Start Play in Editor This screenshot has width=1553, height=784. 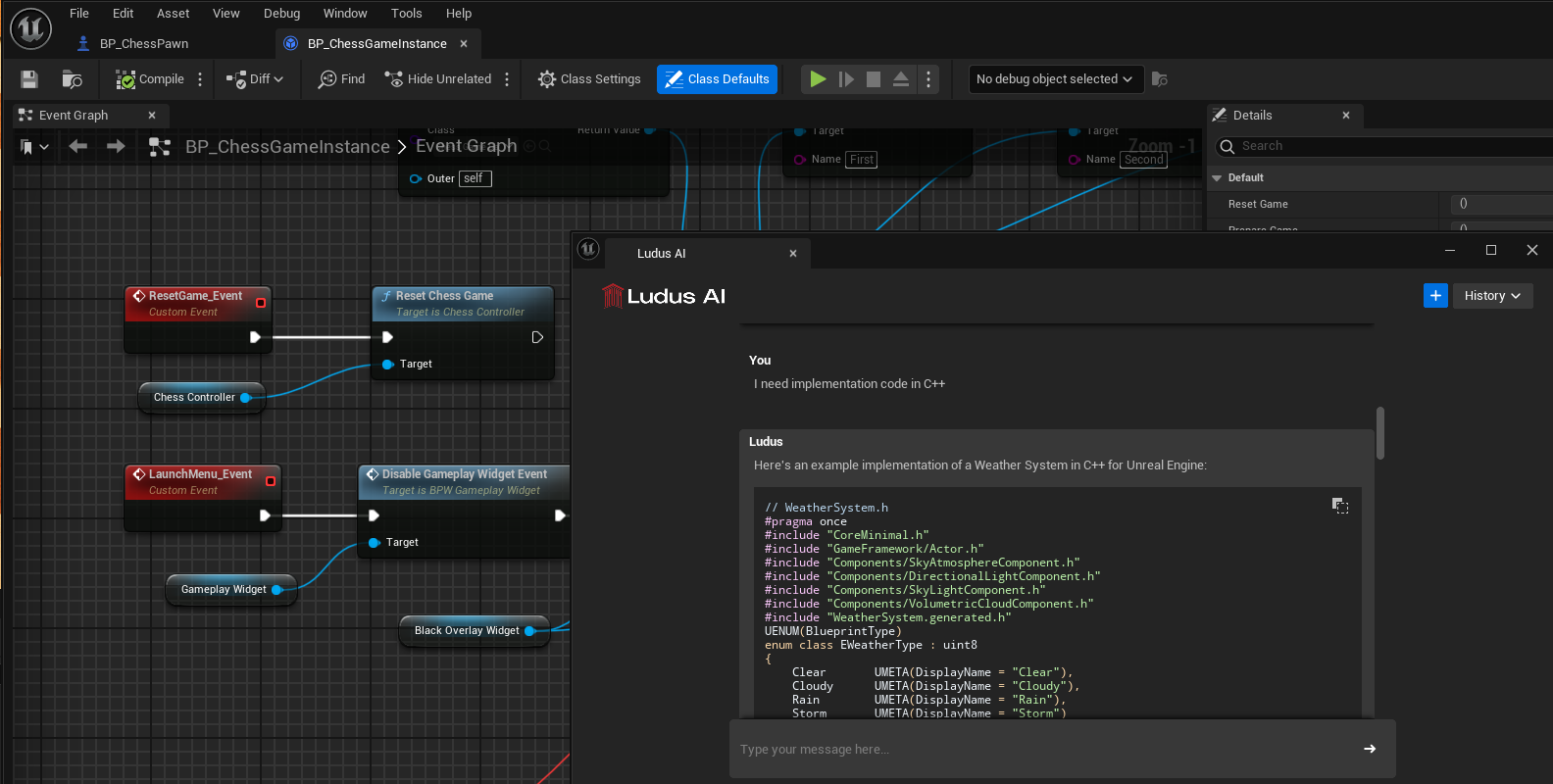[x=818, y=79]
